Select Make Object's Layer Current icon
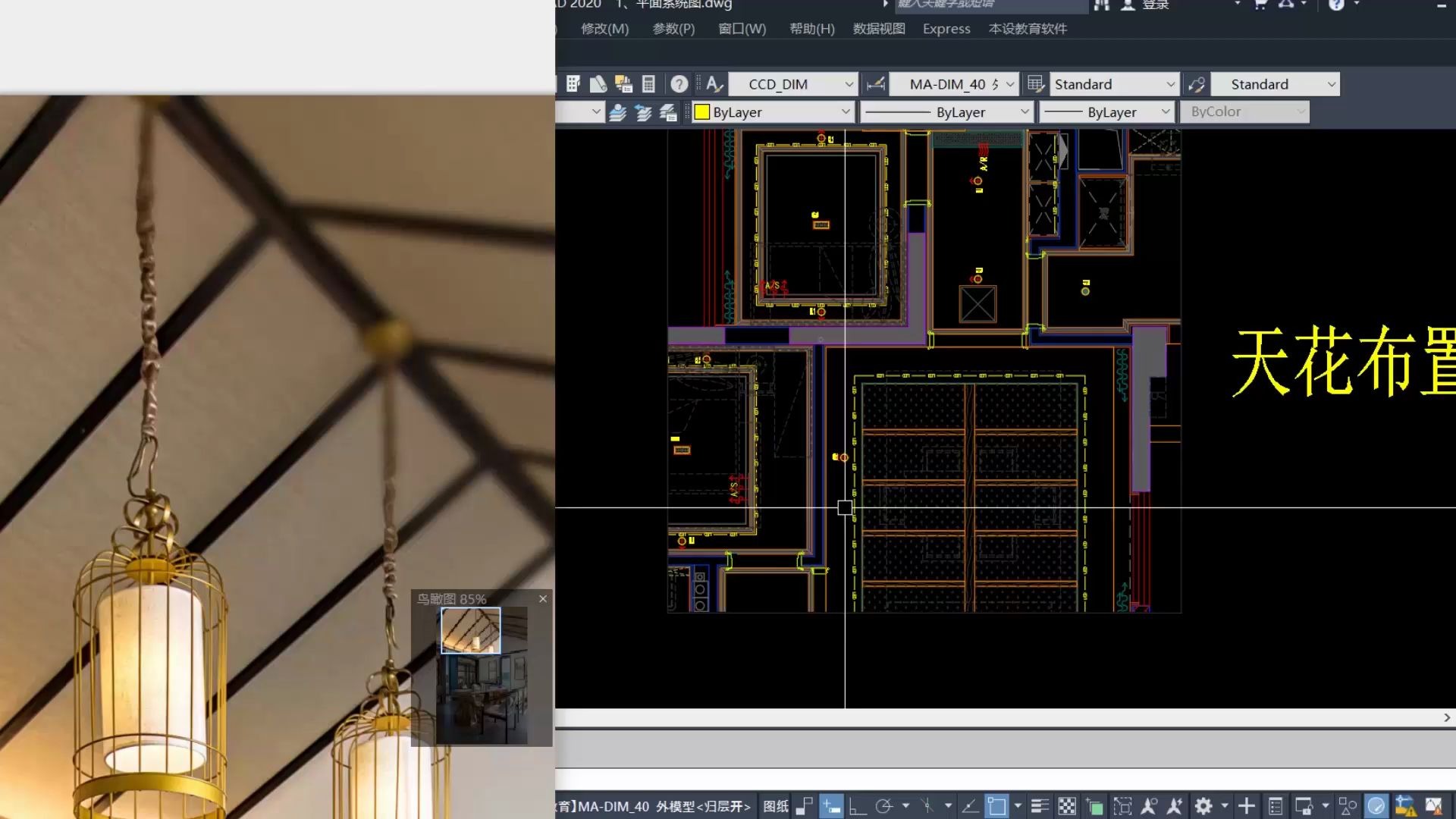This screenshot has height=819, width=1456. click(x=617, y=111)
